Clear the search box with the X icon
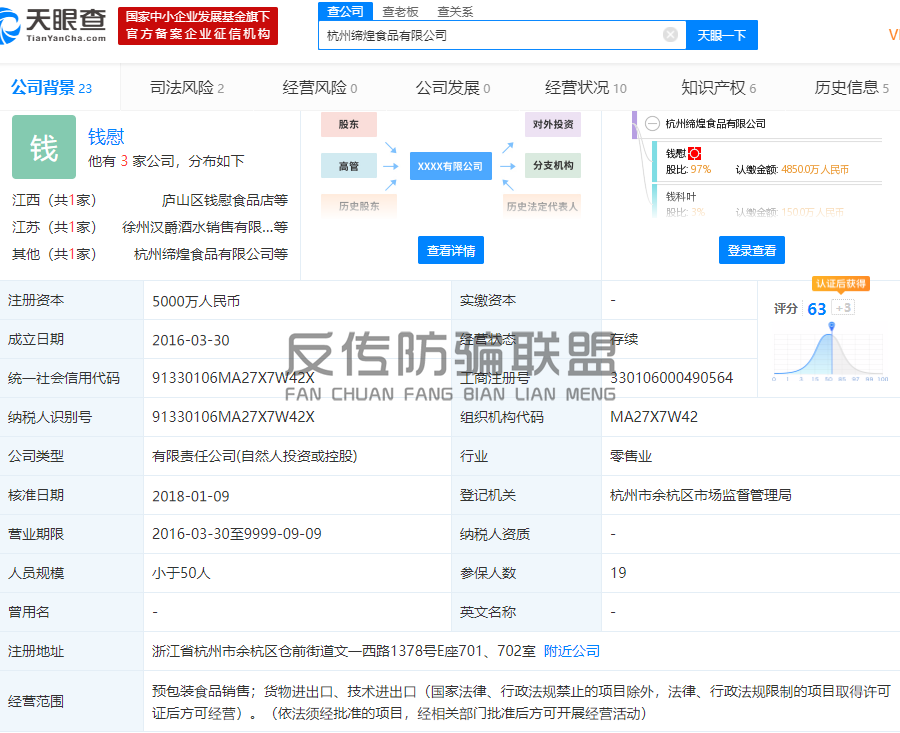This screenshot has width=900, height=733. (x=670, y=35)
